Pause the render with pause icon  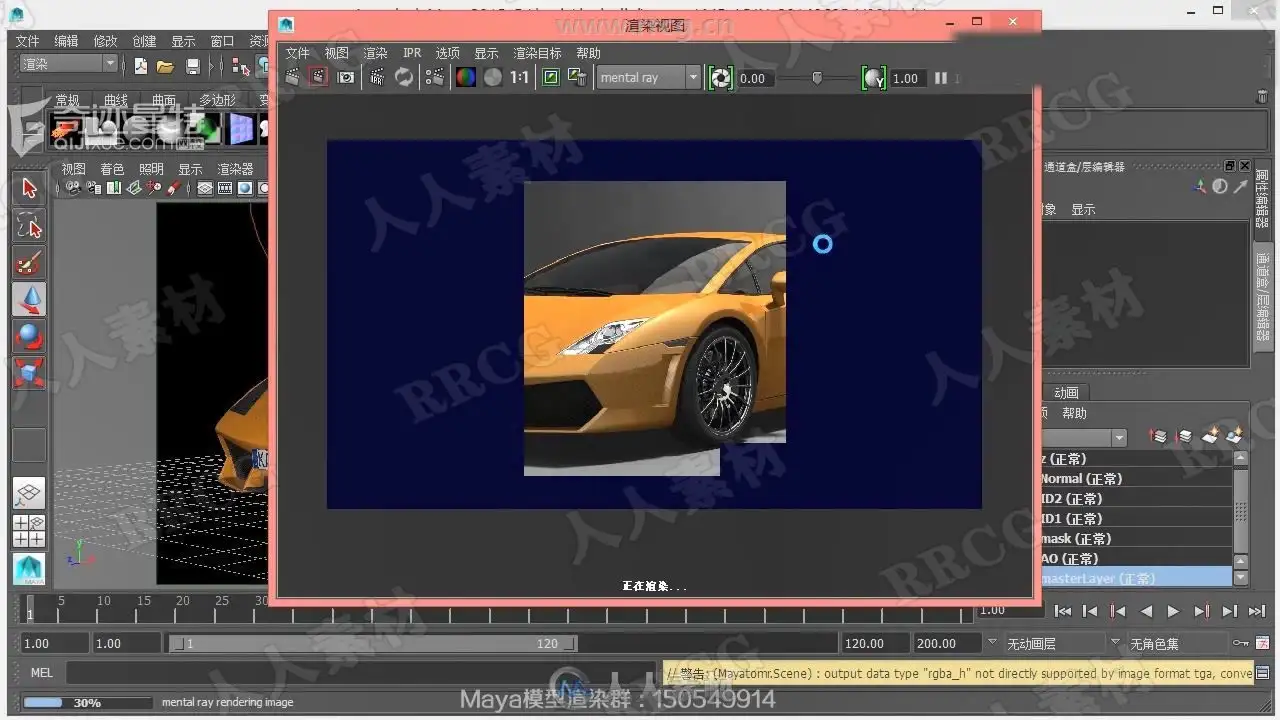[x=941, y=77]
